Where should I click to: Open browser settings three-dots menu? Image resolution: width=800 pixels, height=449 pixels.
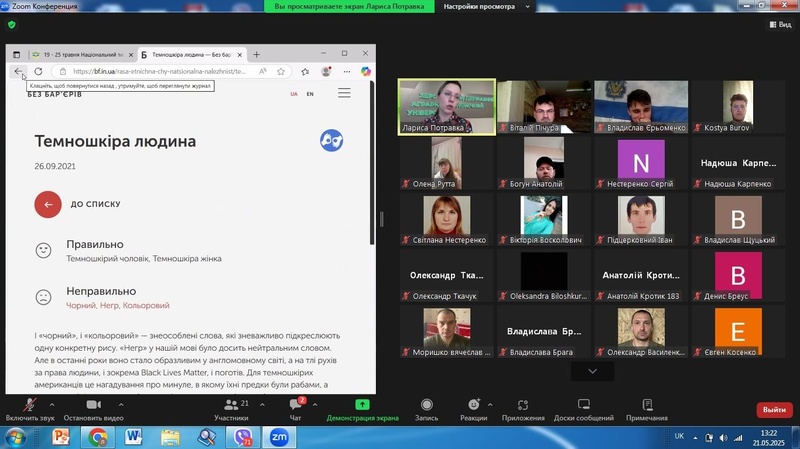click(347, 71)
